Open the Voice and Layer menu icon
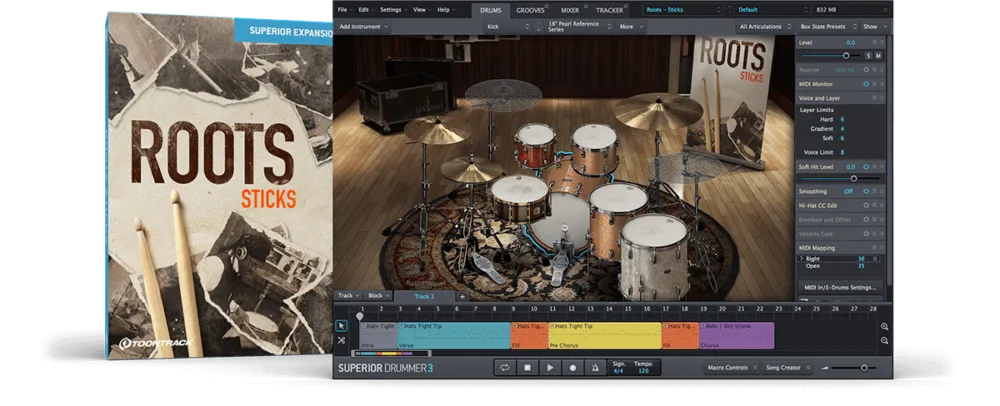 (874, 98)
